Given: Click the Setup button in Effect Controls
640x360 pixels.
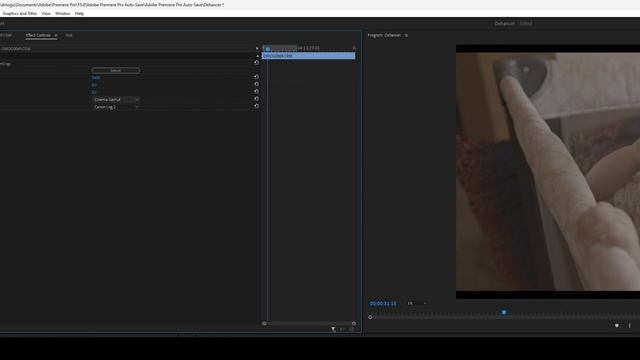Looking at the screenshot, I should pyautogui.click(x=116, y=71).
